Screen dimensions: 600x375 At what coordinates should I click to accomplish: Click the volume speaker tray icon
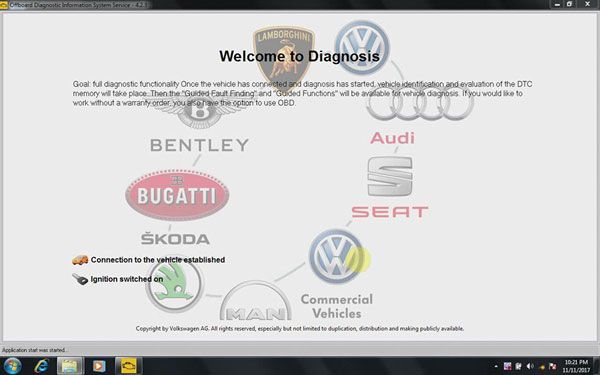pos(530,367)
